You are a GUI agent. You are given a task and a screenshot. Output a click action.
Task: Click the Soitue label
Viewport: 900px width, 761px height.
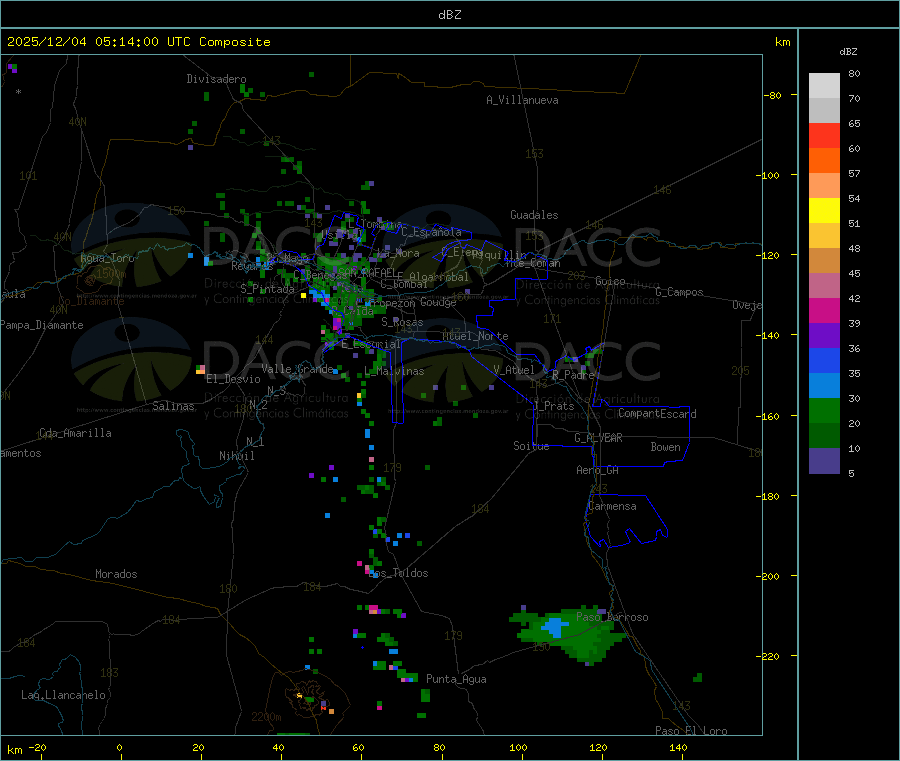coord(531,446)
